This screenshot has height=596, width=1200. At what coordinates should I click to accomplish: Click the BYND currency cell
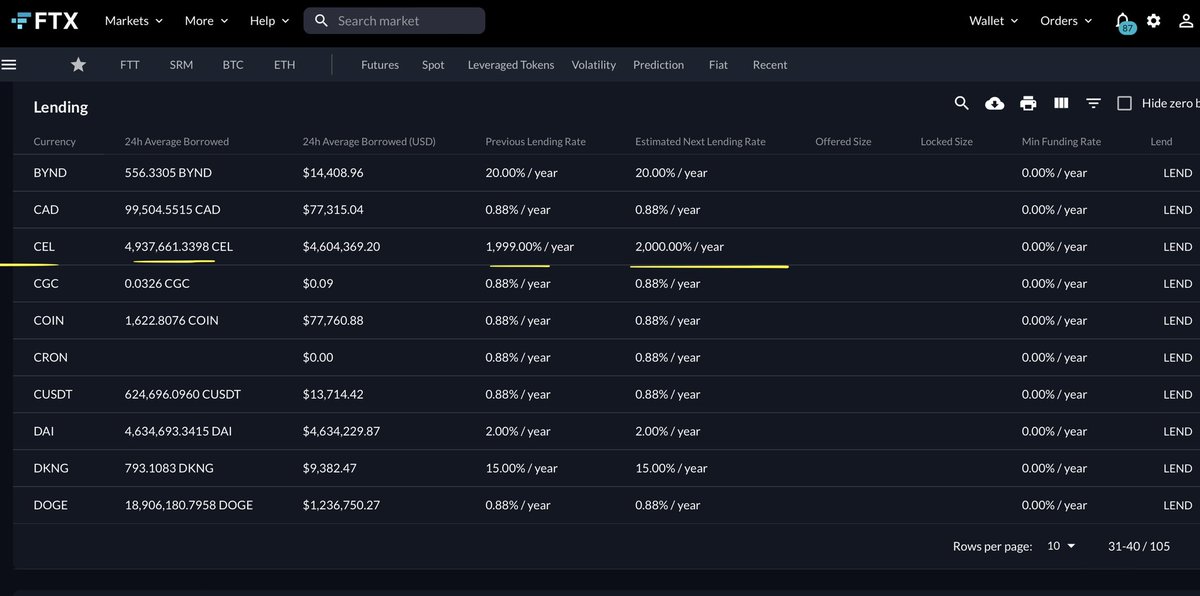pos(50,173)
